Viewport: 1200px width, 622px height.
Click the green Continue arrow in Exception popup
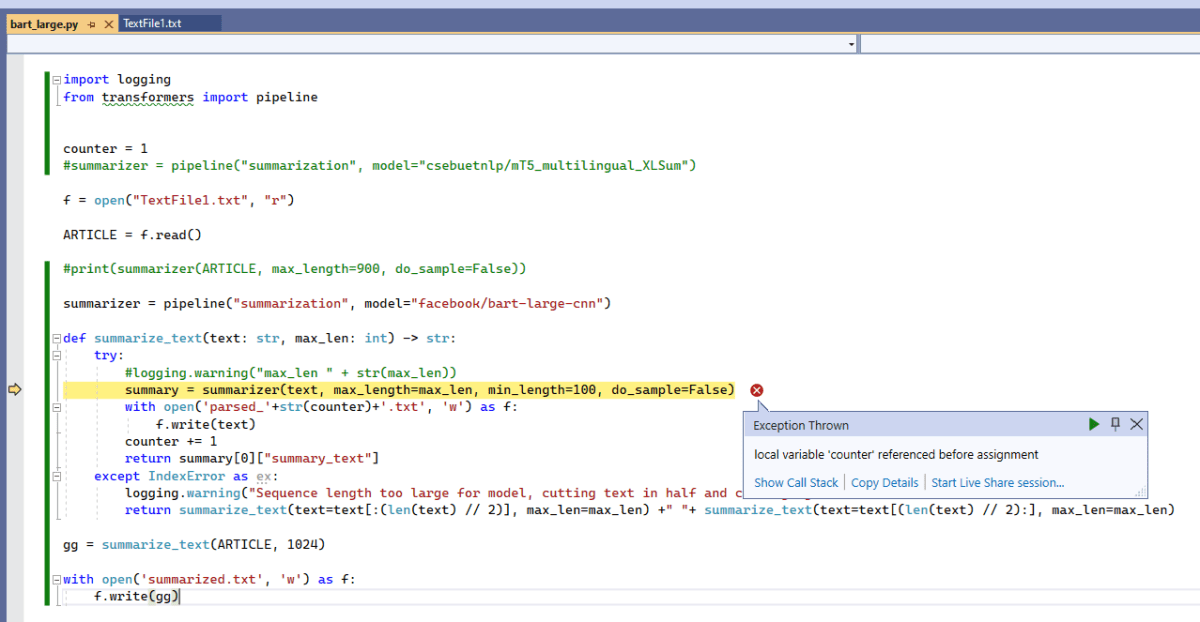(x=1094, y=425)
